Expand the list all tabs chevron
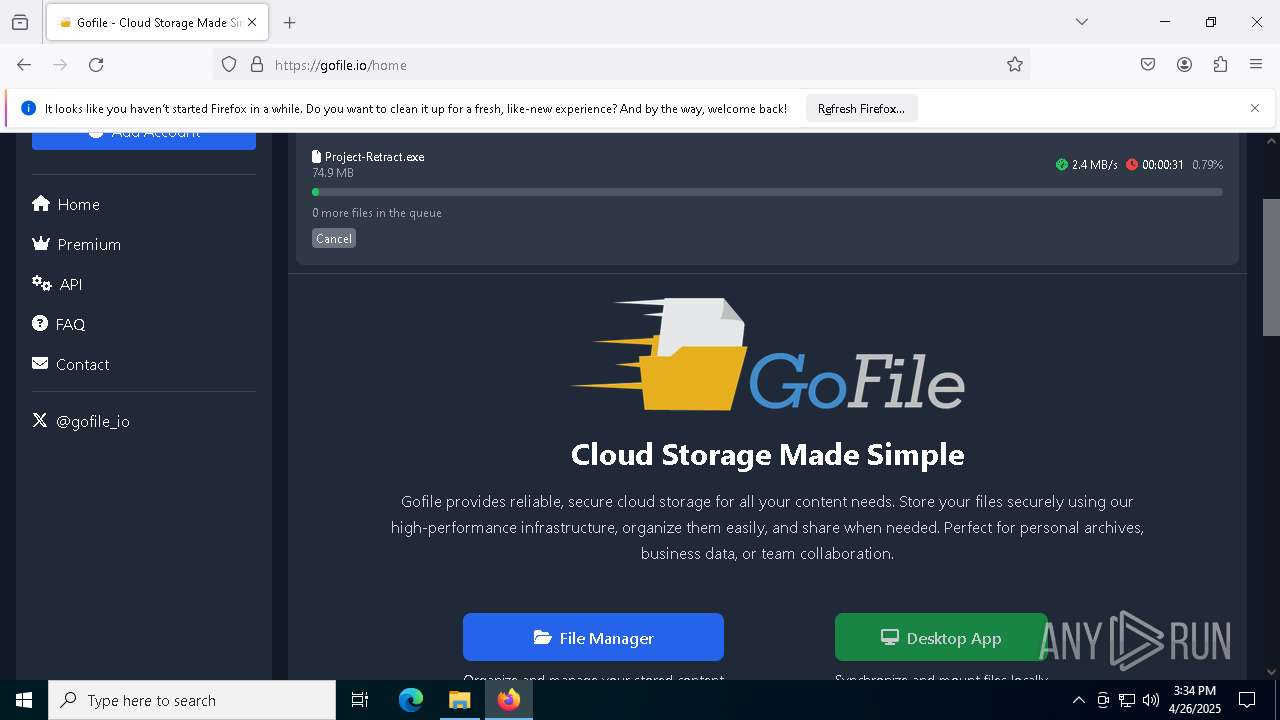The height and width of the screenshot is (720, 1280). (1082, 22)
